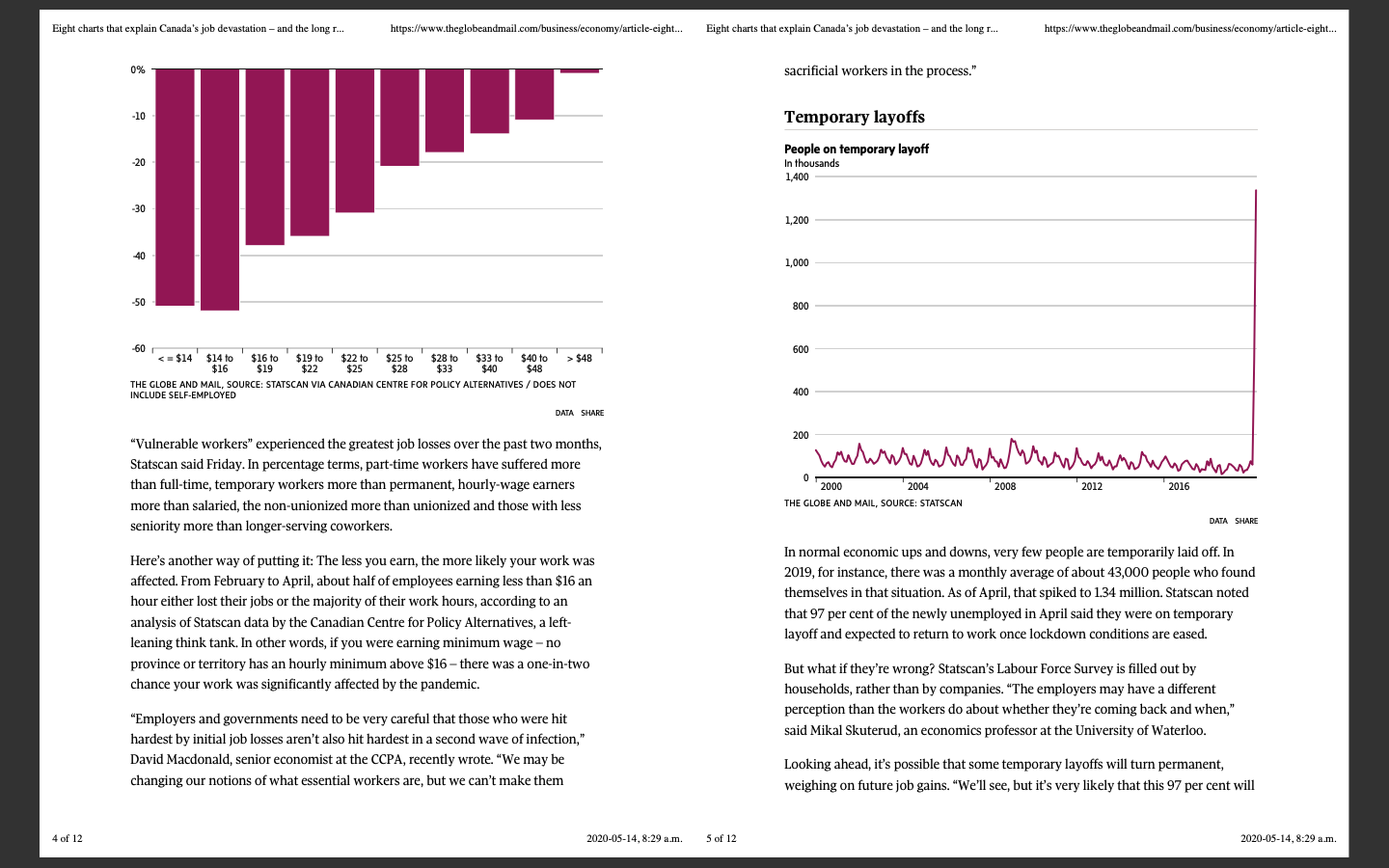Click the bar chart source credit mentioning Canadian Centre
The width and height of the screenshot is (1389, 868).
click(353, 390)
